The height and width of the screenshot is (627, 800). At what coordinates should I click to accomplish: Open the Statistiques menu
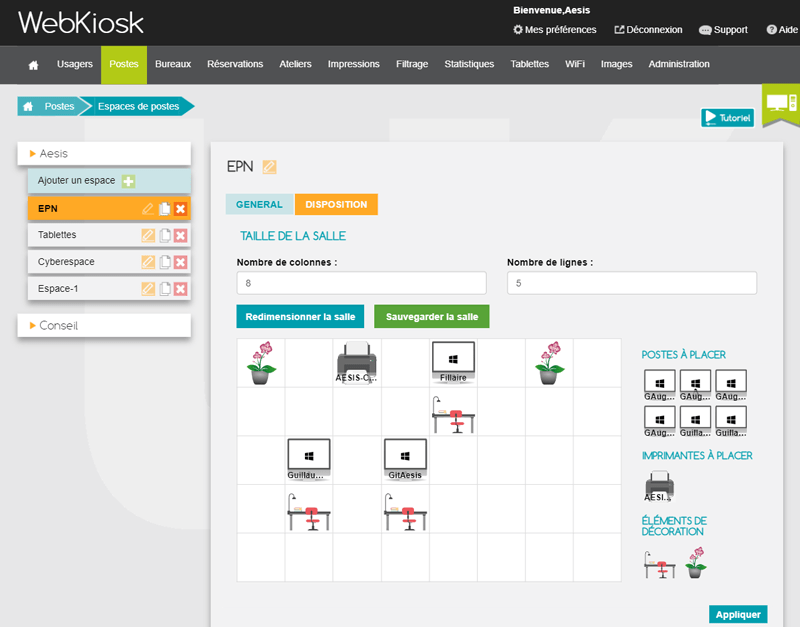[469, 64]
